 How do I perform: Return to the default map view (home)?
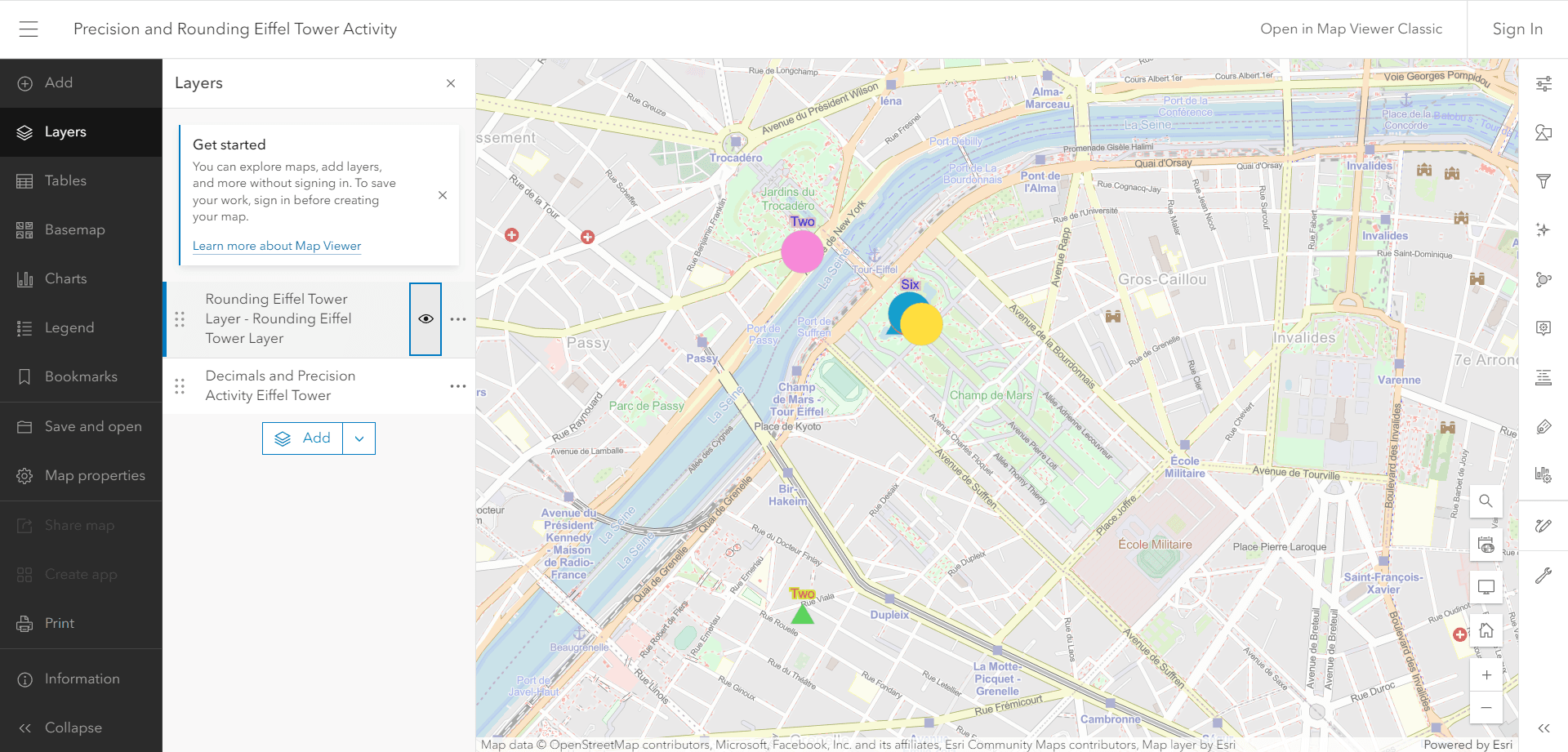(1486, 630)
